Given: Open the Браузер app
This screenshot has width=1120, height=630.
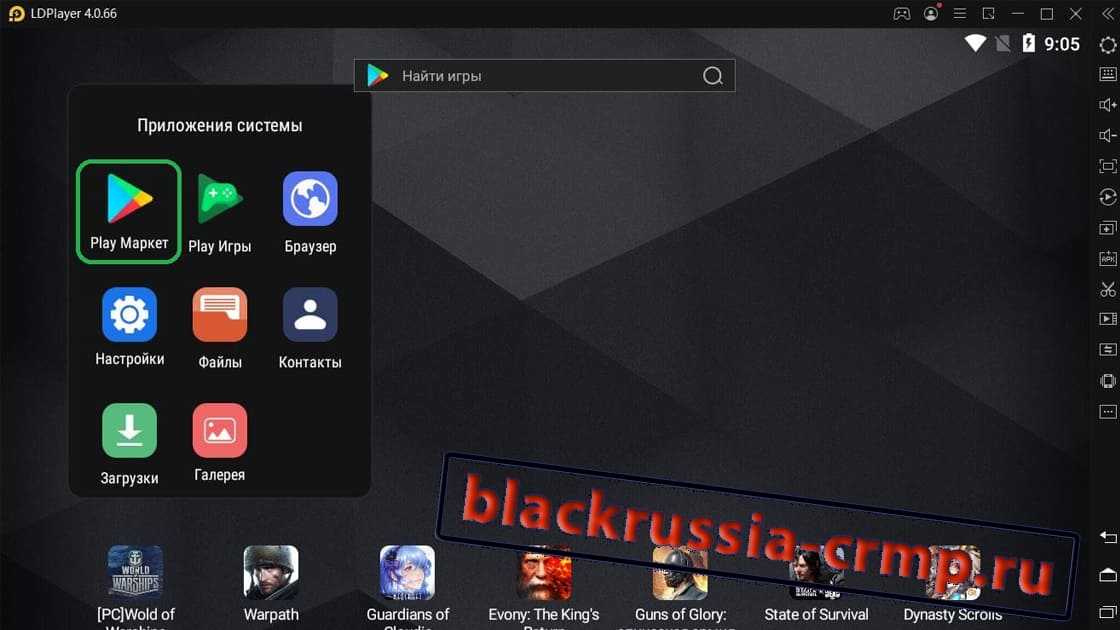Looking at the screenshot, I should point(310,210).
